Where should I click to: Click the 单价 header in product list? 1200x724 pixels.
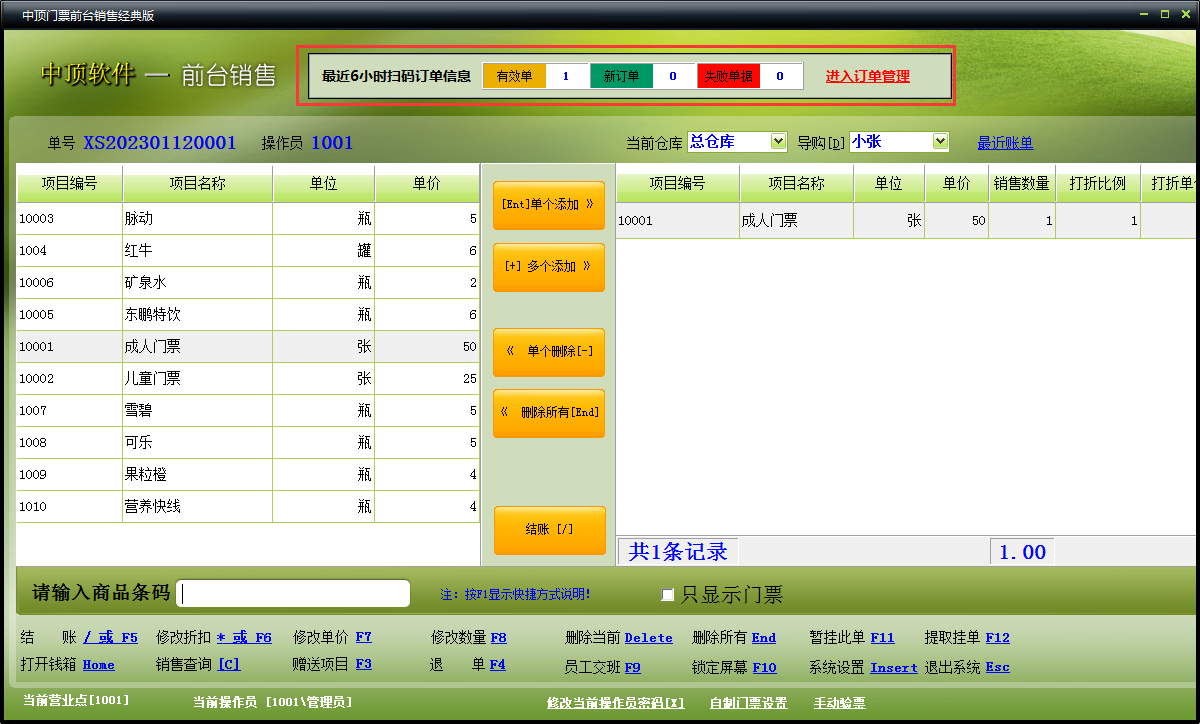(428, 184)
